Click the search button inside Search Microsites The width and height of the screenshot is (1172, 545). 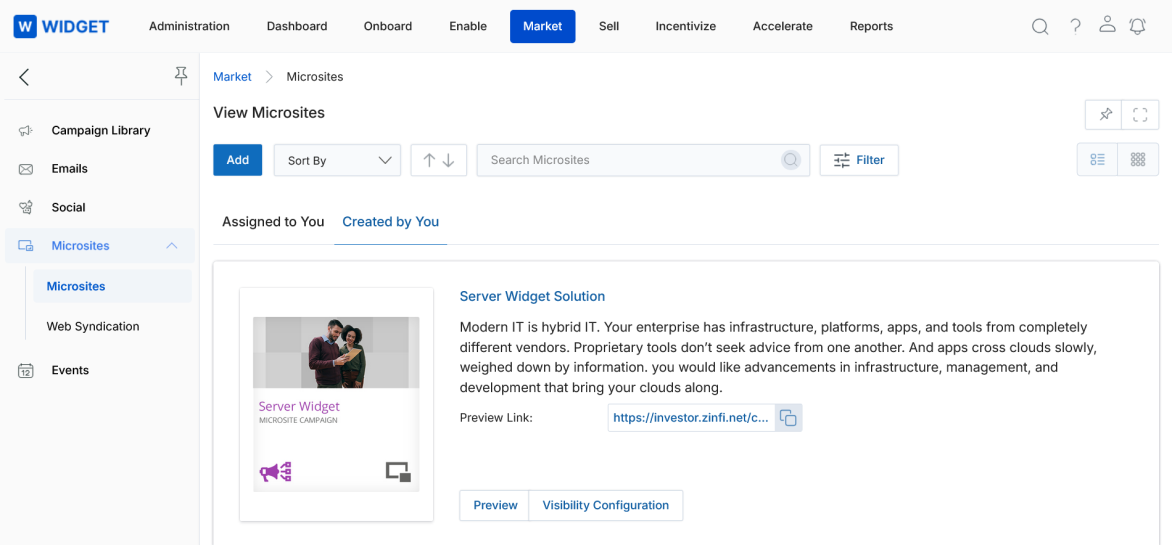coord(791,160)
